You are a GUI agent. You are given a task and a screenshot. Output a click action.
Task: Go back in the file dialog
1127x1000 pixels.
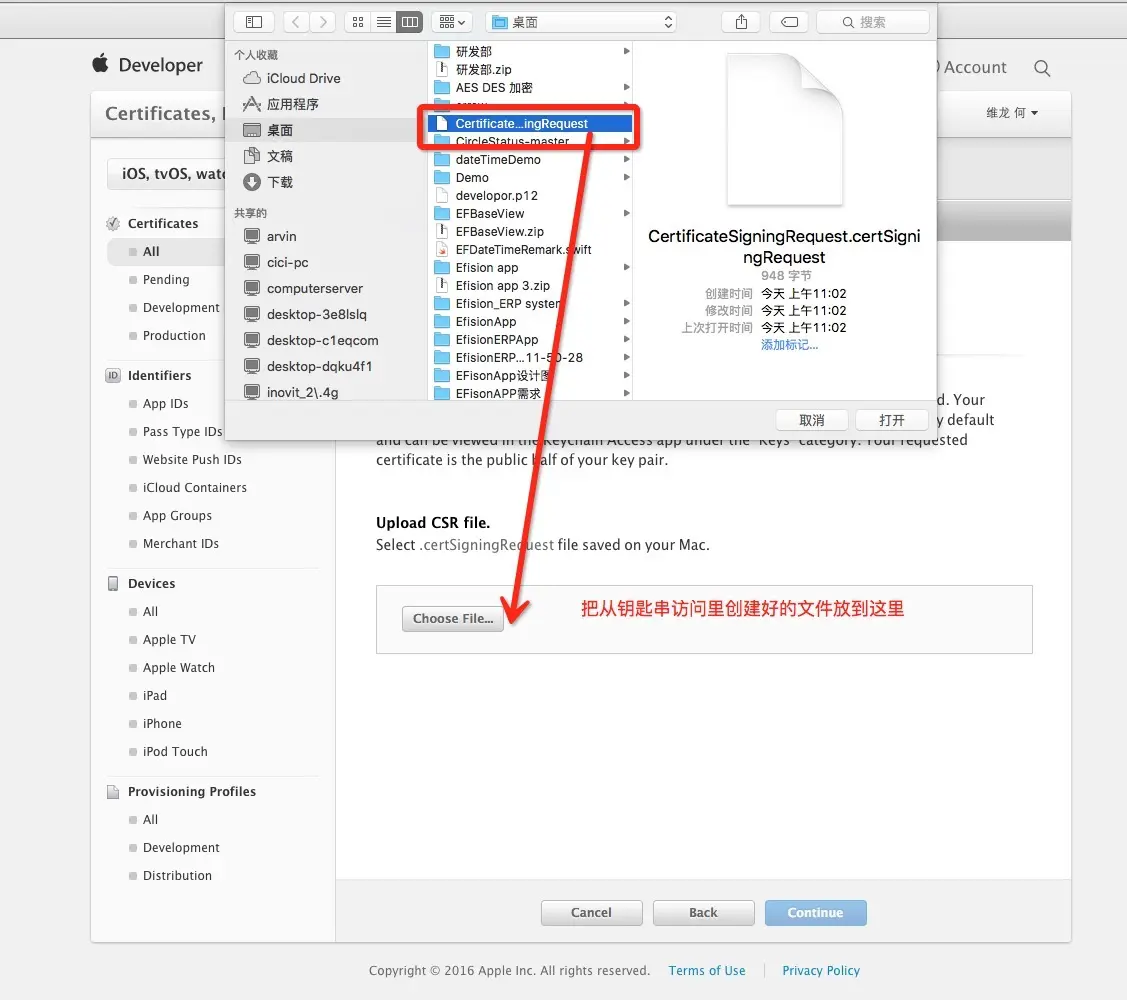tap(296, 22)
